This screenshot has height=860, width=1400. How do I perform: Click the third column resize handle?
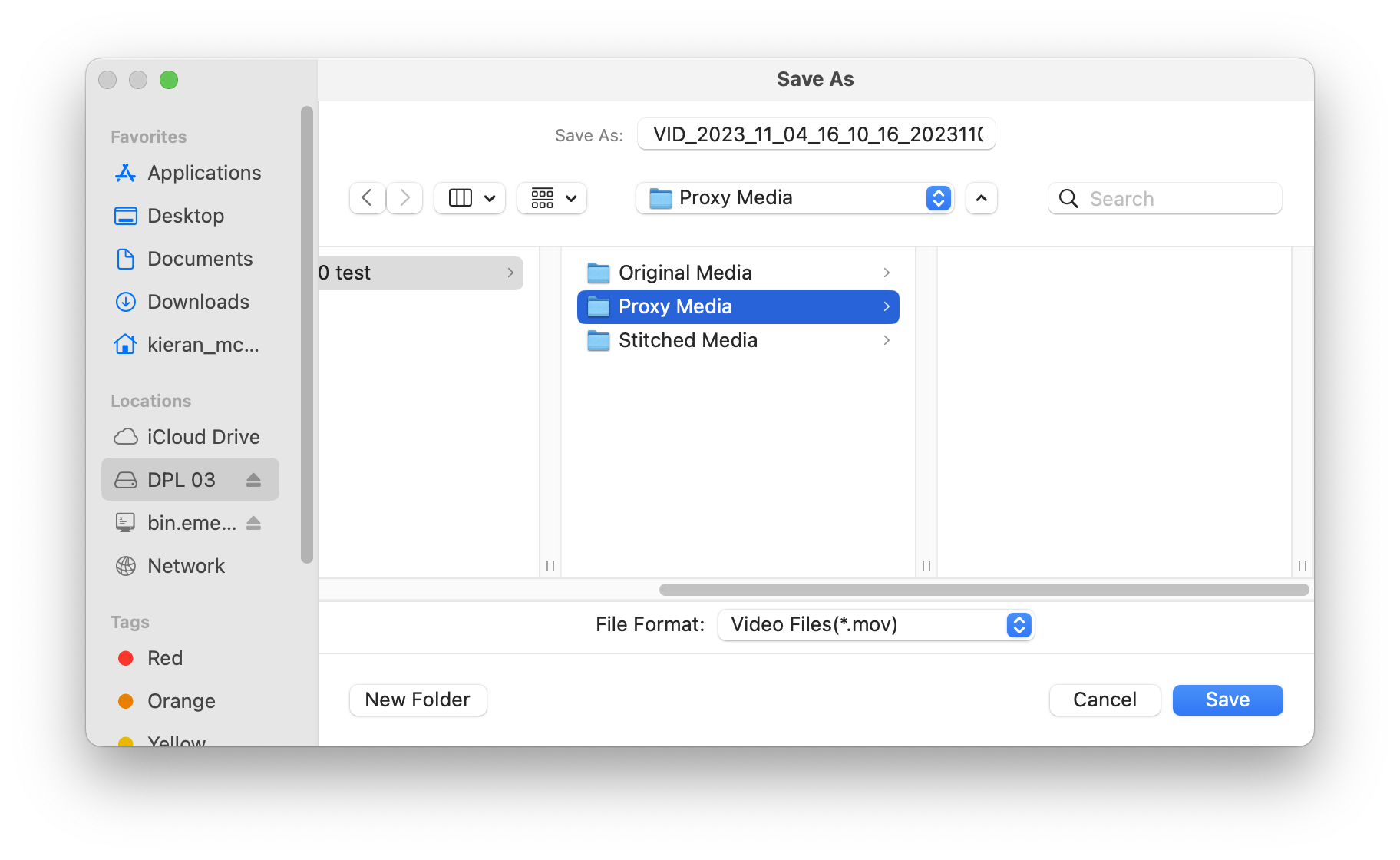(x=1303, y=565)
